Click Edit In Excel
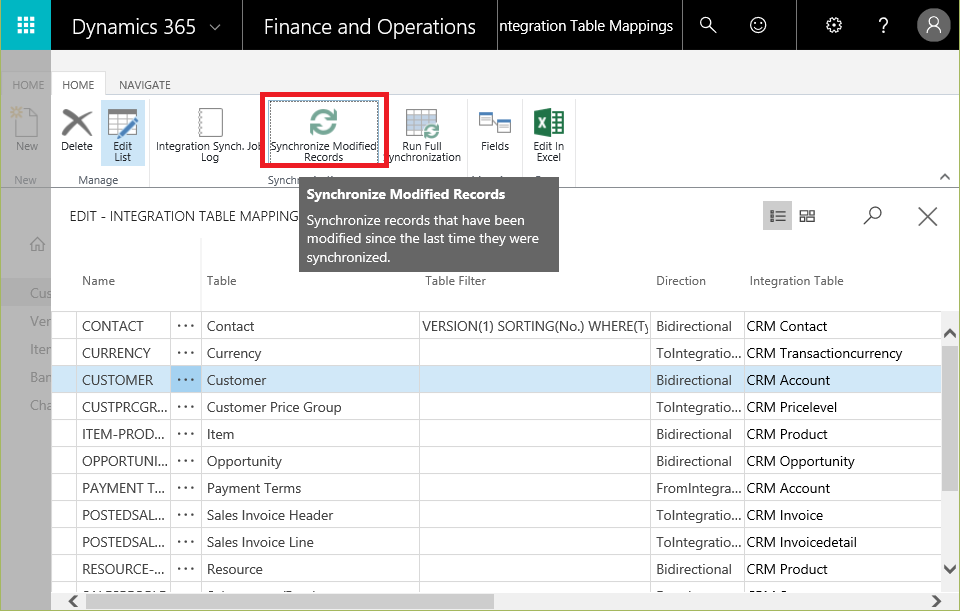 coord(549,133)
